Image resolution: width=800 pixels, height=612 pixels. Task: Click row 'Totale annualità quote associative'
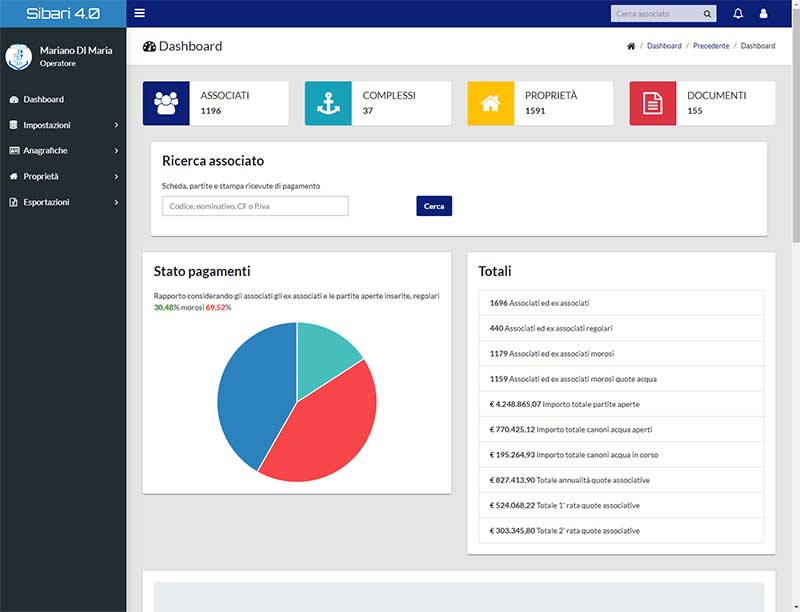(621, 480)
